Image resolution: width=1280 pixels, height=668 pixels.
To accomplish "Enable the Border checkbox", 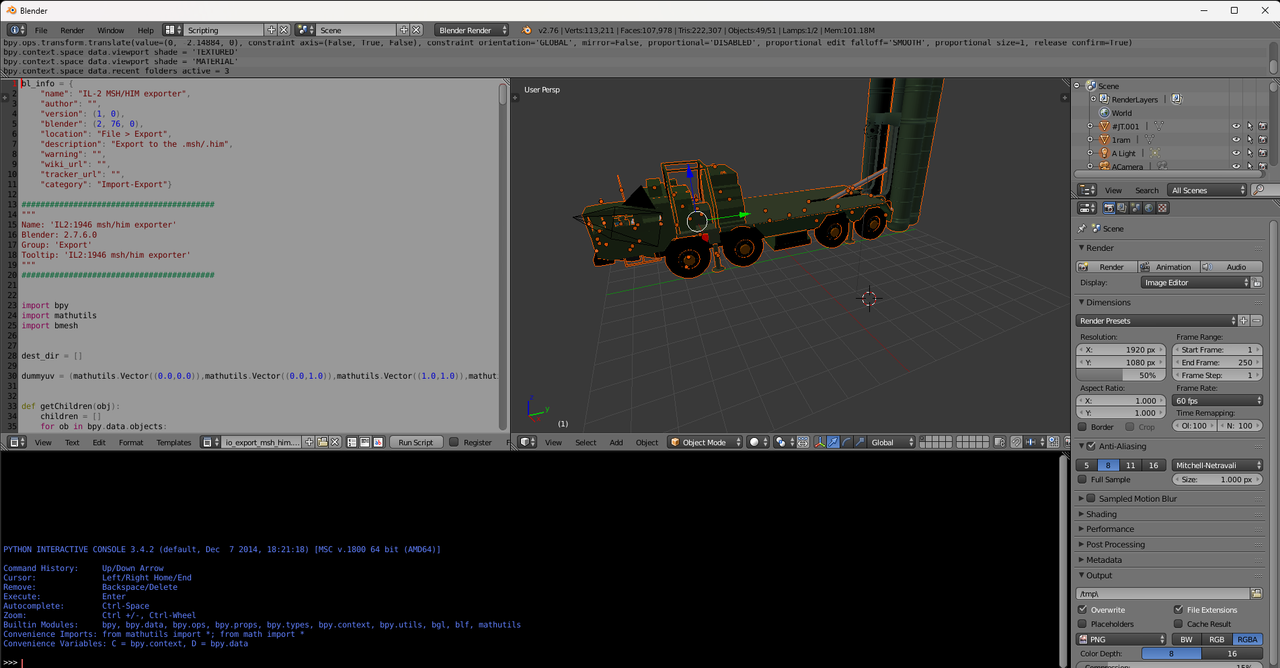I will pyautogui.click(x=1083, y=427).
